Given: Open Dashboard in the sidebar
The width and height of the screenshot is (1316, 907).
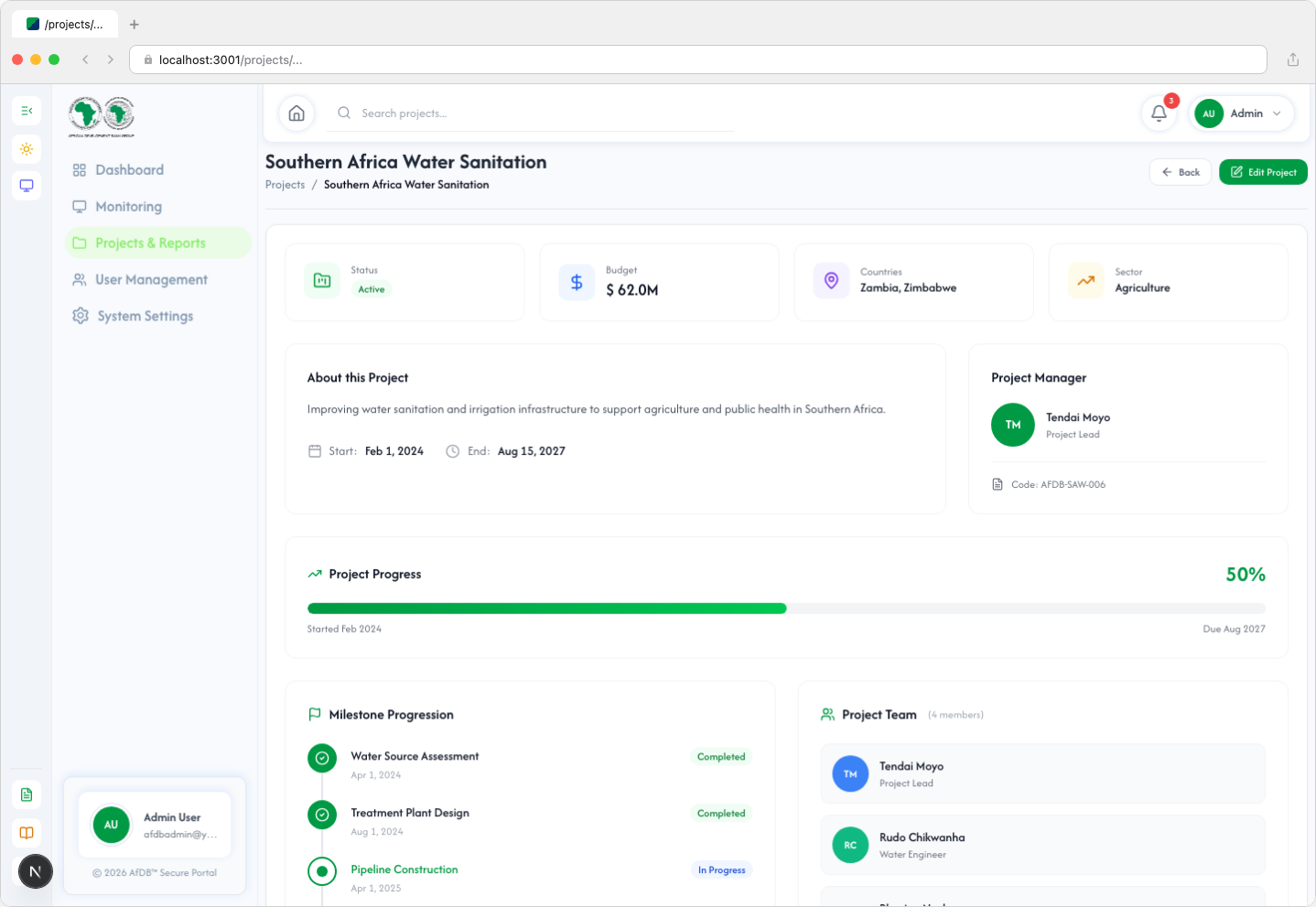Looking at the screenshot, I should [158, 170].
